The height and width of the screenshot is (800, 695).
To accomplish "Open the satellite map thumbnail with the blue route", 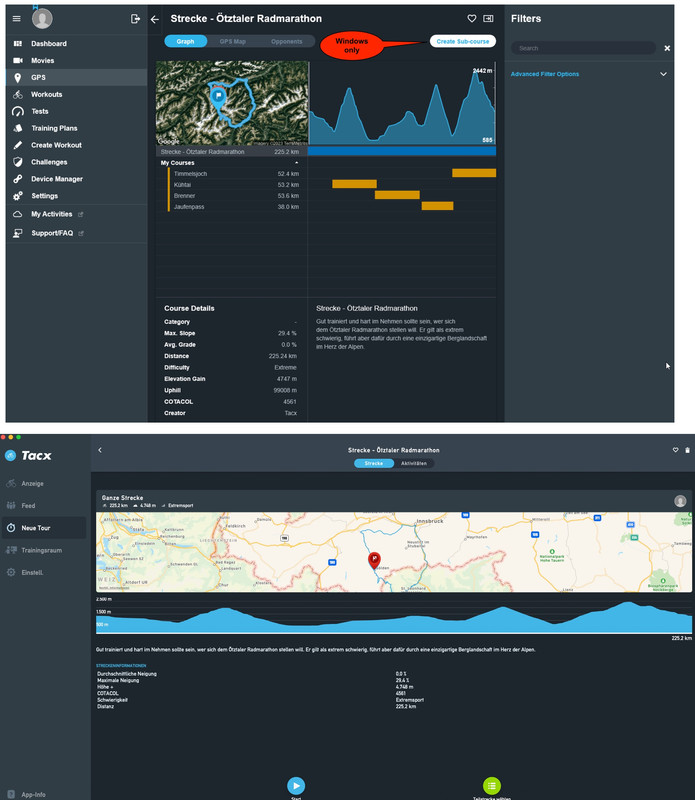I will click(x=232, y=104).
